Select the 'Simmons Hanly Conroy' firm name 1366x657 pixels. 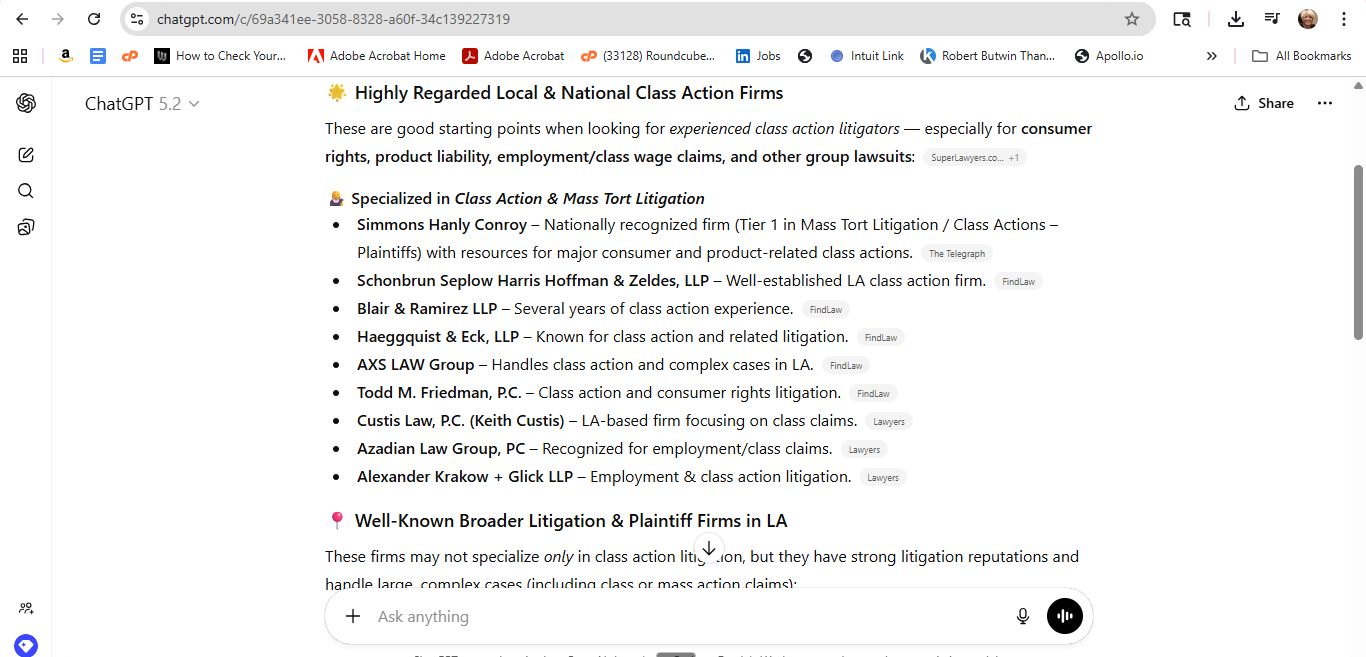tap(442, 225)
